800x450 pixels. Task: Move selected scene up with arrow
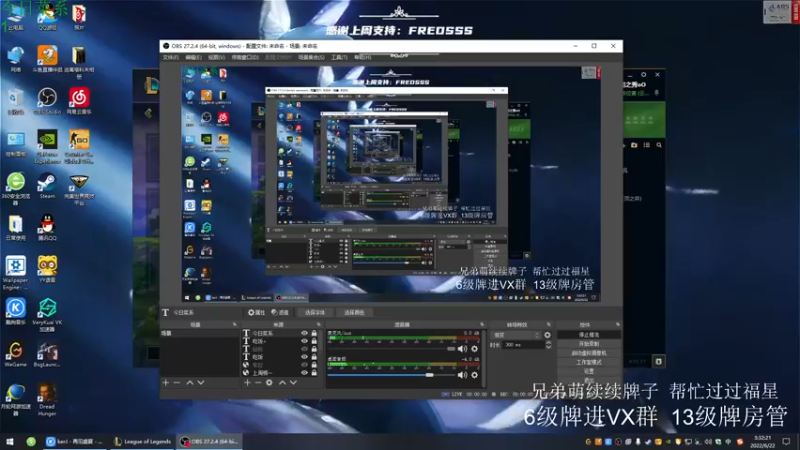click(190, 382)
